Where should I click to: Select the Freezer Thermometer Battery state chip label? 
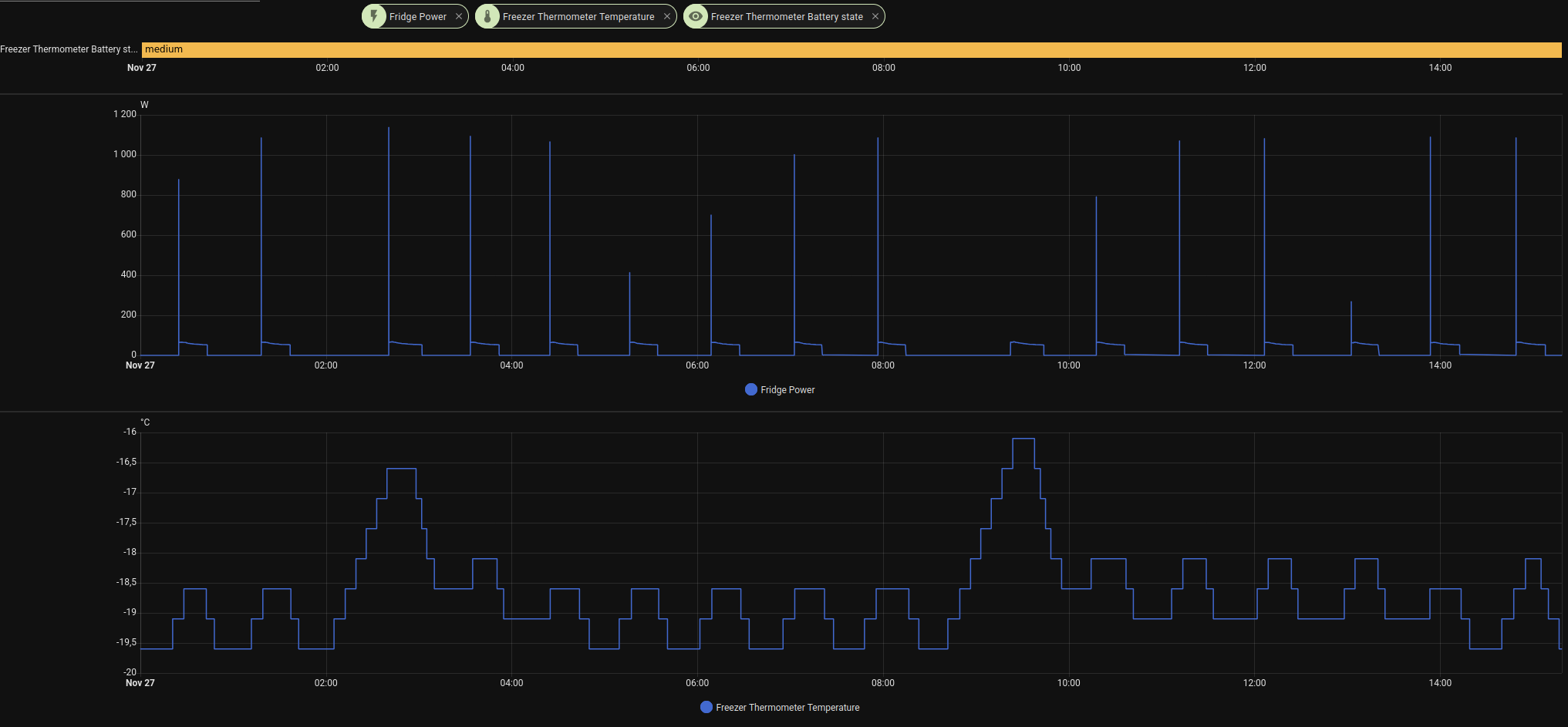(786, 16)
